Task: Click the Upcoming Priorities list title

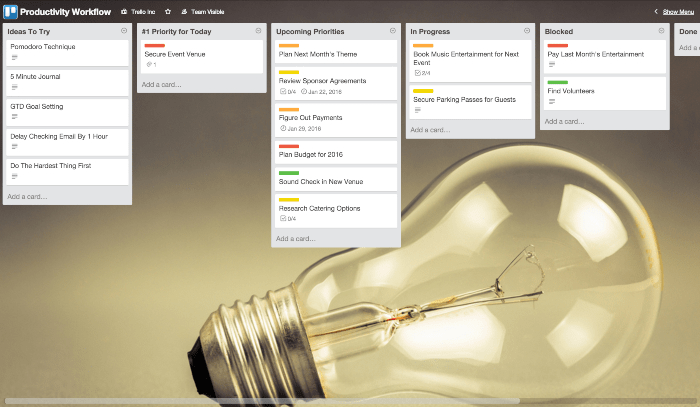Action: (x=310, y=31)
